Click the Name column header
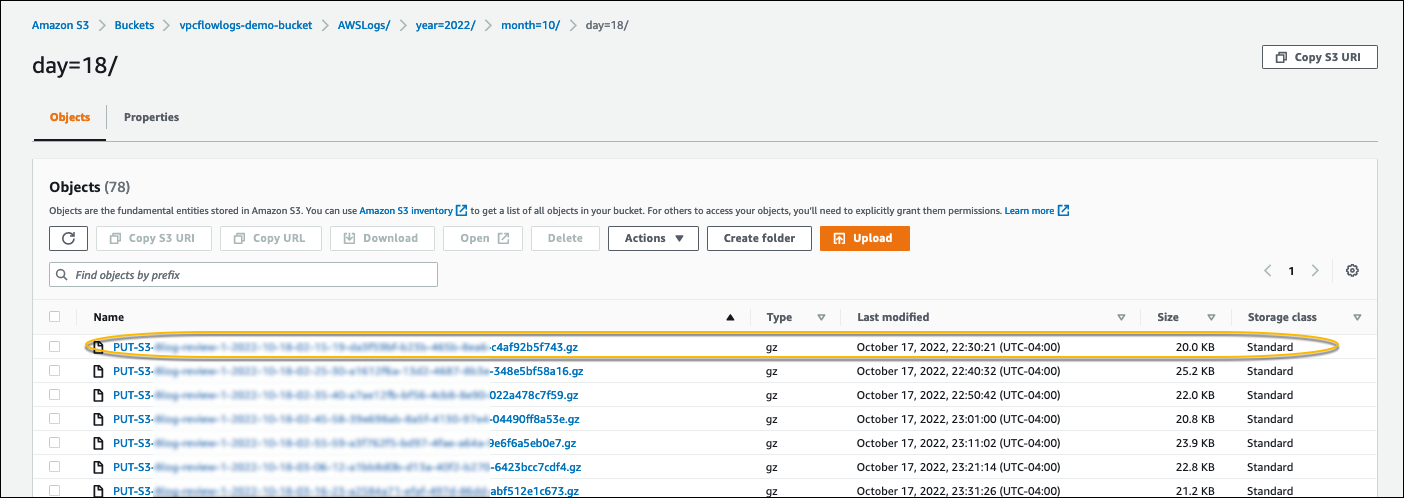This screenshot has width=1404, height=498. (109, 317)
